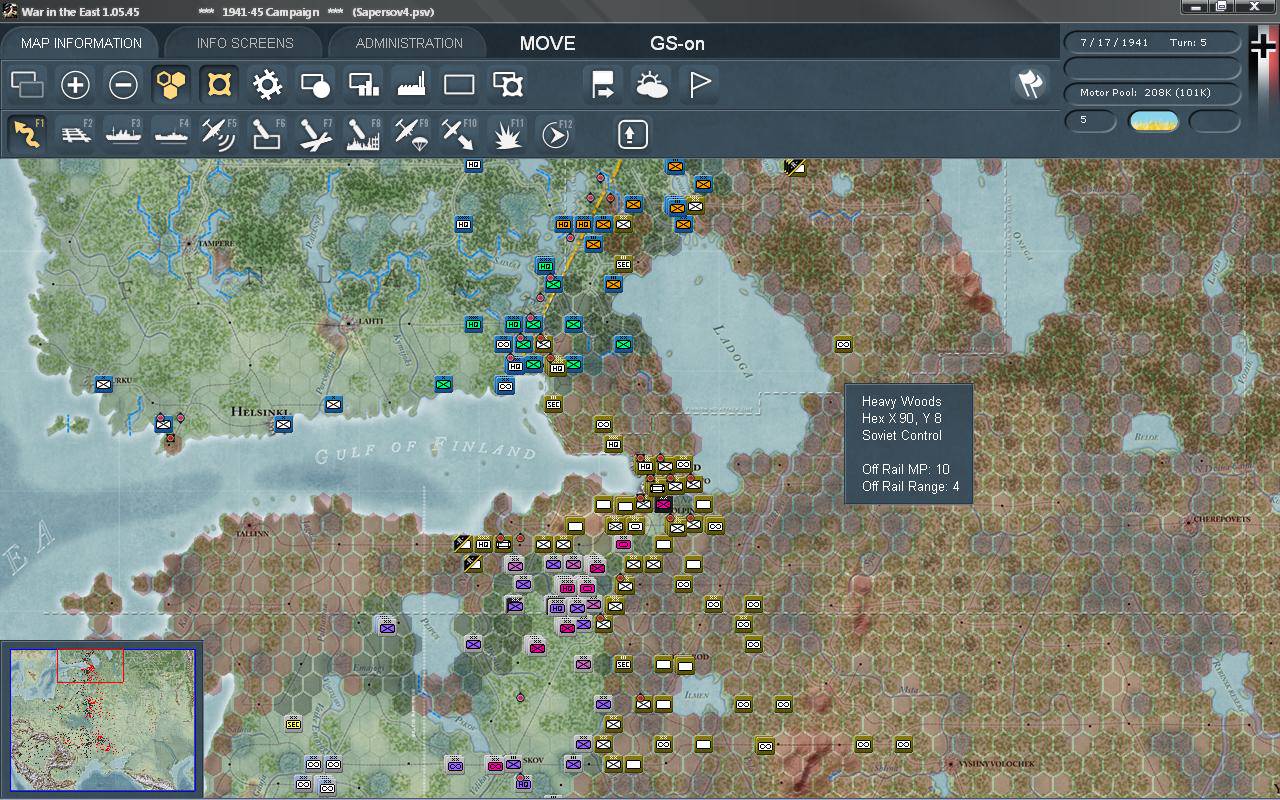Image resolution: width=1280 pixels, height=800 pixels.
Task: Click the clear weather sky indicator
Action: 1153,121
